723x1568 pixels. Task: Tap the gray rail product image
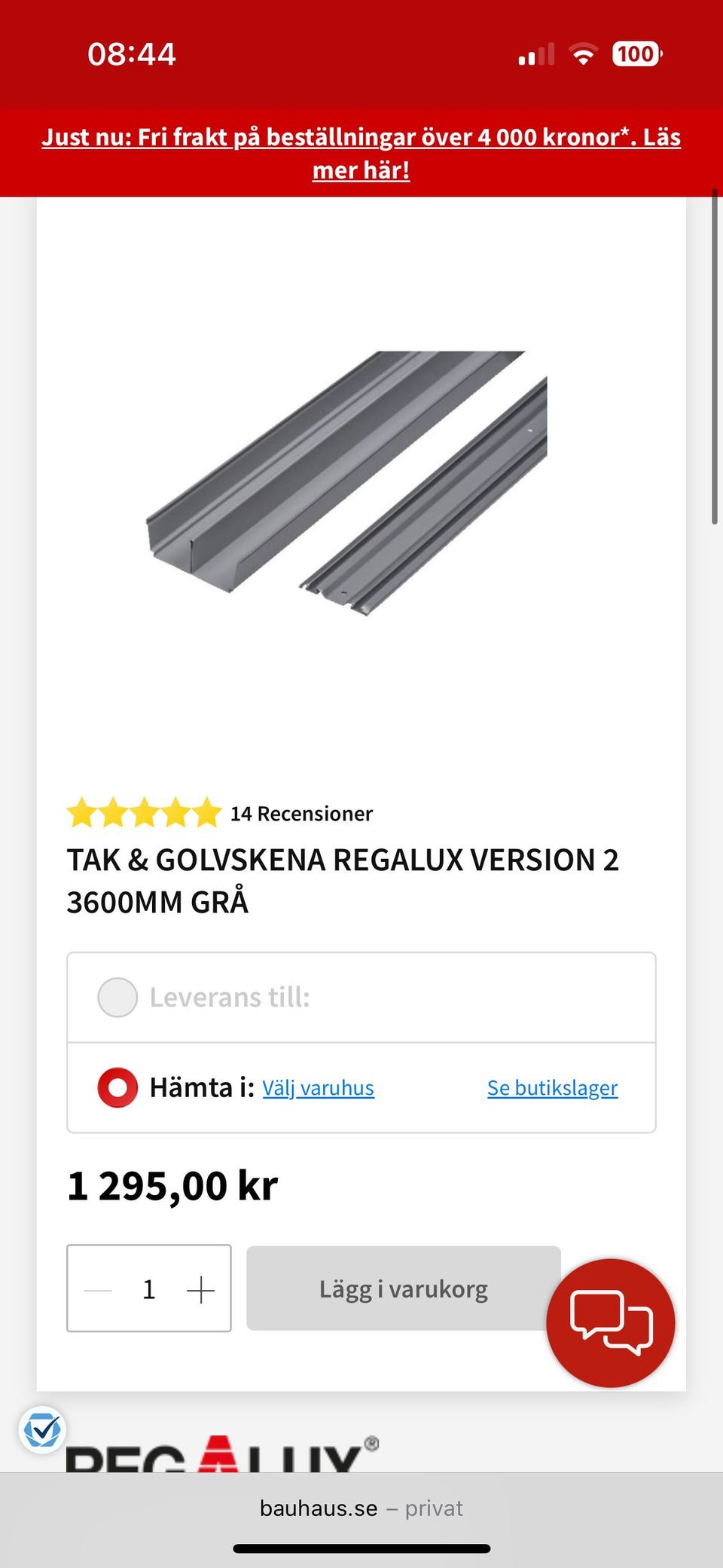pos(346,483)
